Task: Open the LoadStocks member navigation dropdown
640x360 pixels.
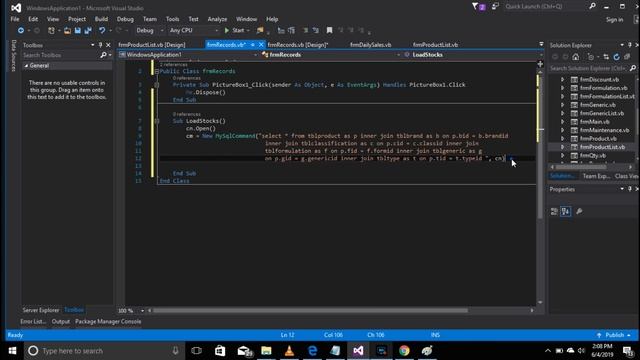Action: 473,55
